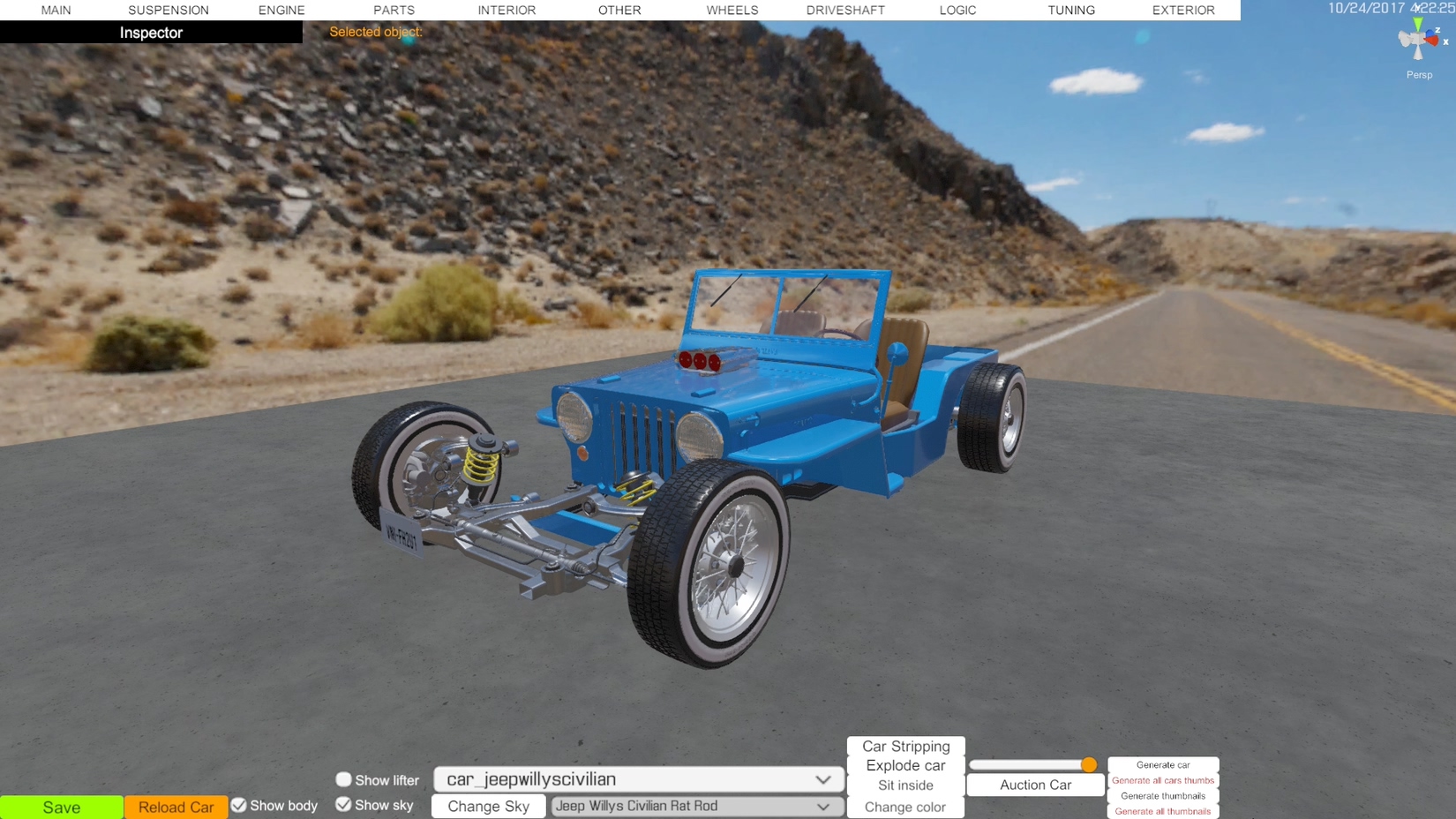The width and height of the screenshot is (1456, 819).
Task: Click the red X-axis cone on orientation gizmo
Action: click(x=1432, y=40)
